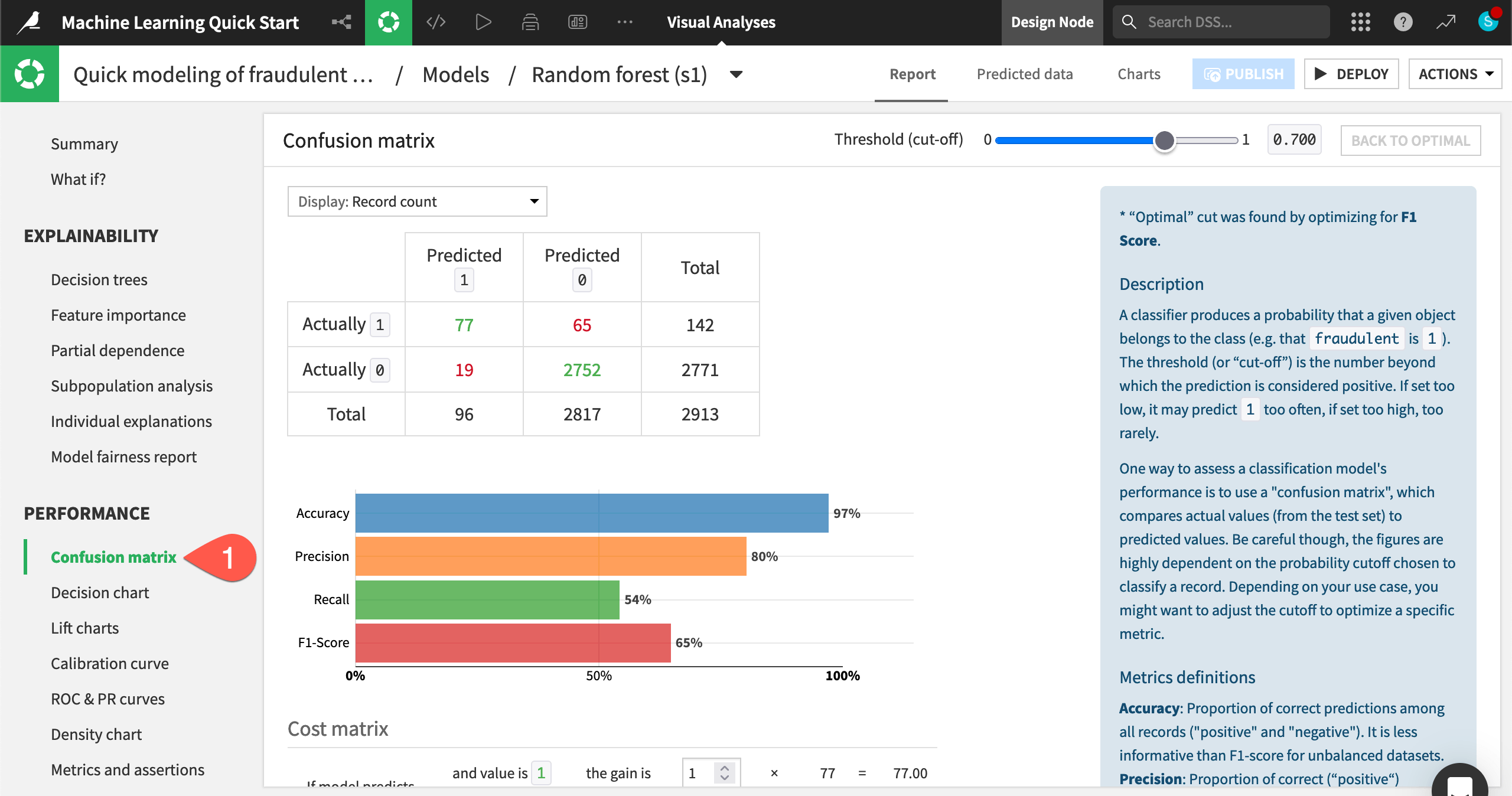Click the Code editor icon in toolbar
Viewport: 1512px width, 796px height.
point(436,22)
